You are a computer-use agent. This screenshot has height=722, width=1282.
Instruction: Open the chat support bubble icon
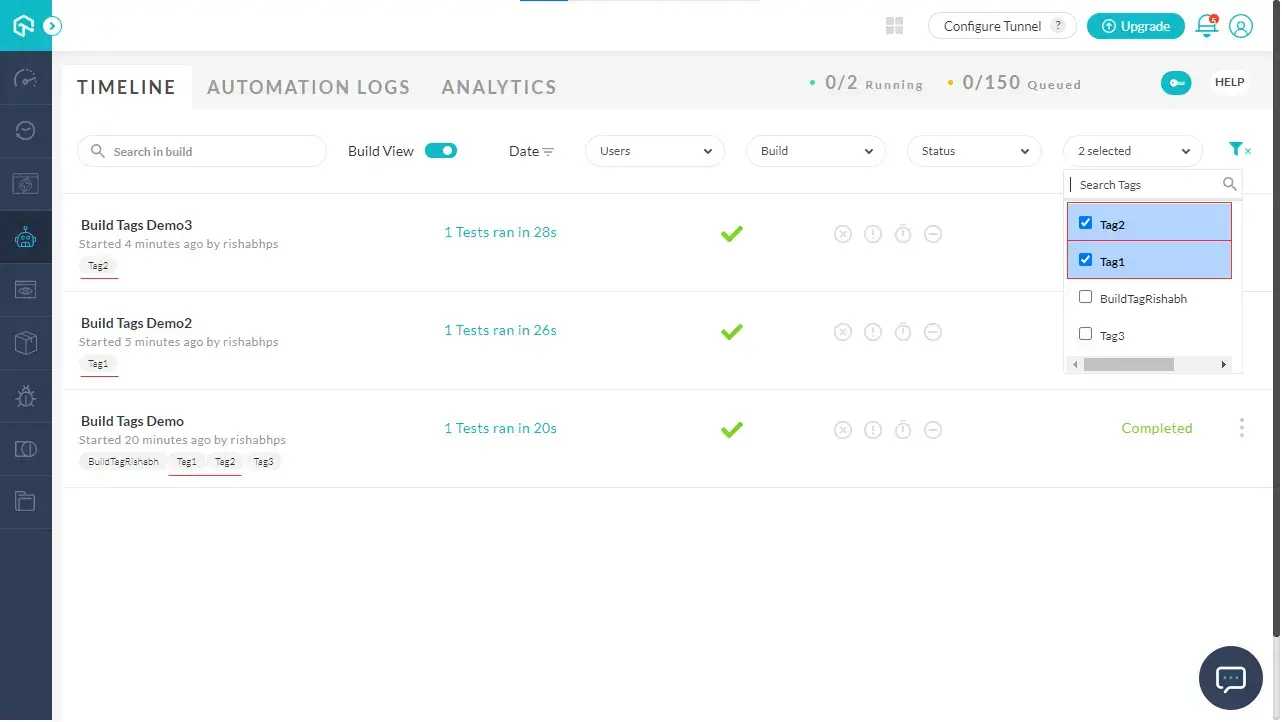click(x=1230, y=678)
